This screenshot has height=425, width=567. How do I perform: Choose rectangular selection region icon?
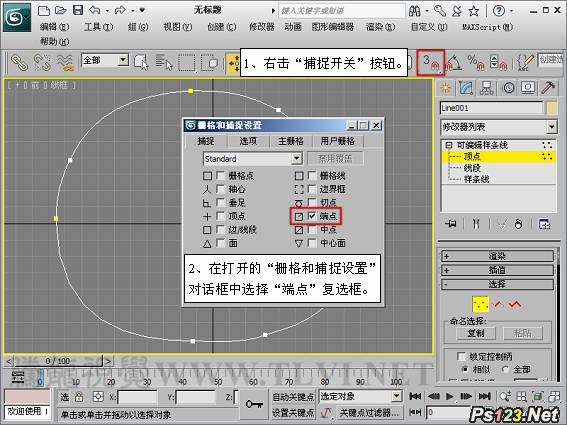[187, 63]
